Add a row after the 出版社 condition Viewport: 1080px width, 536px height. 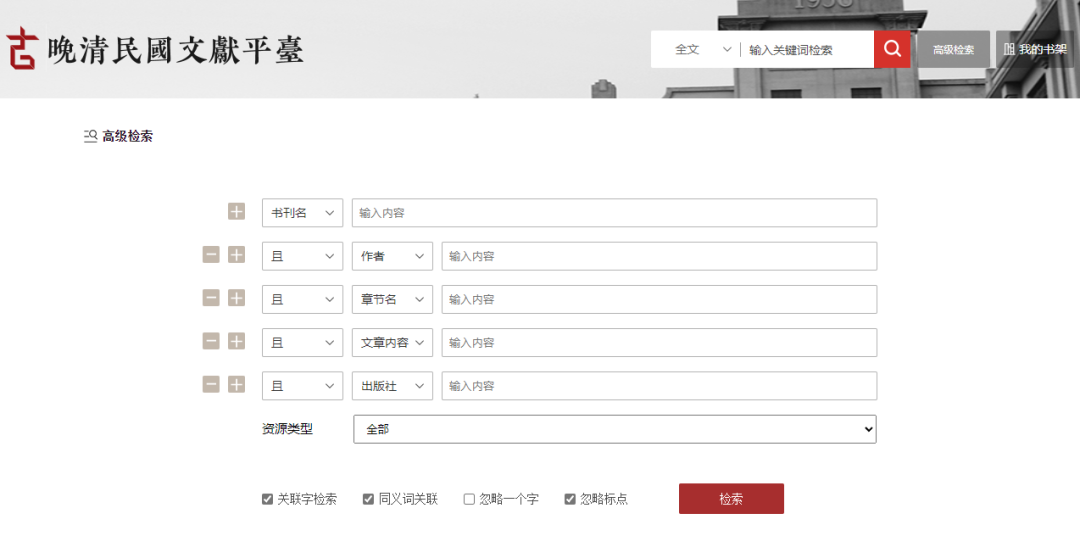[236, 385]
